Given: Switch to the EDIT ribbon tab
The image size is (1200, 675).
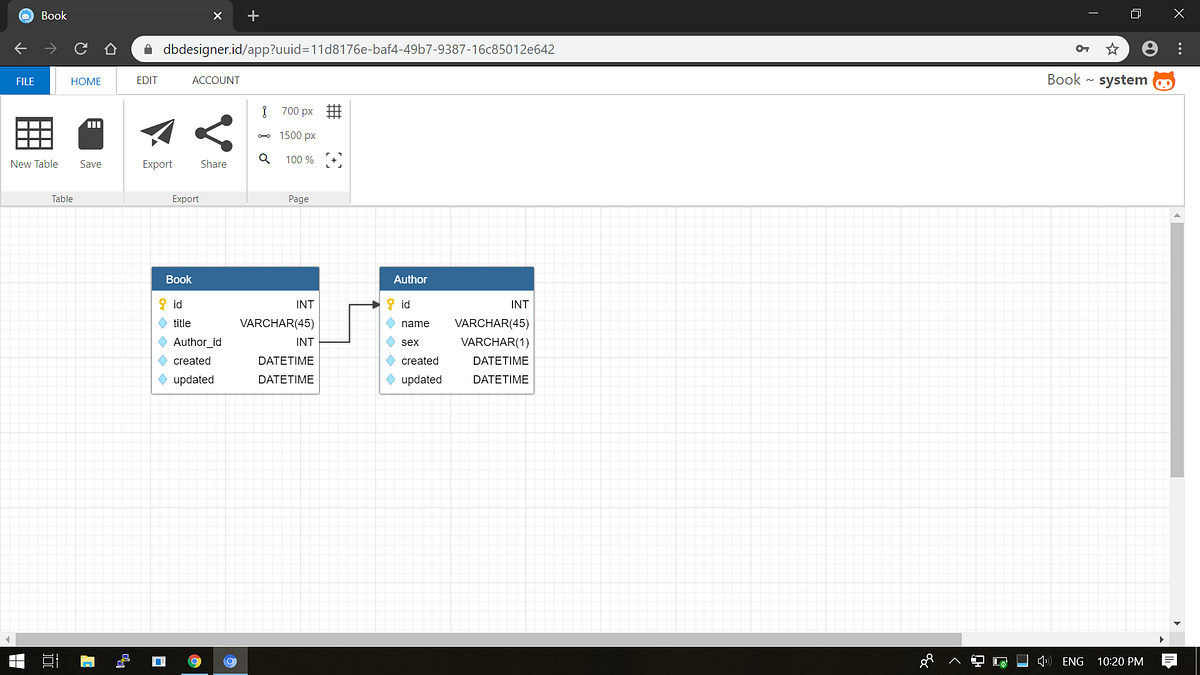Looking at the screenshot, I should 147,80.
